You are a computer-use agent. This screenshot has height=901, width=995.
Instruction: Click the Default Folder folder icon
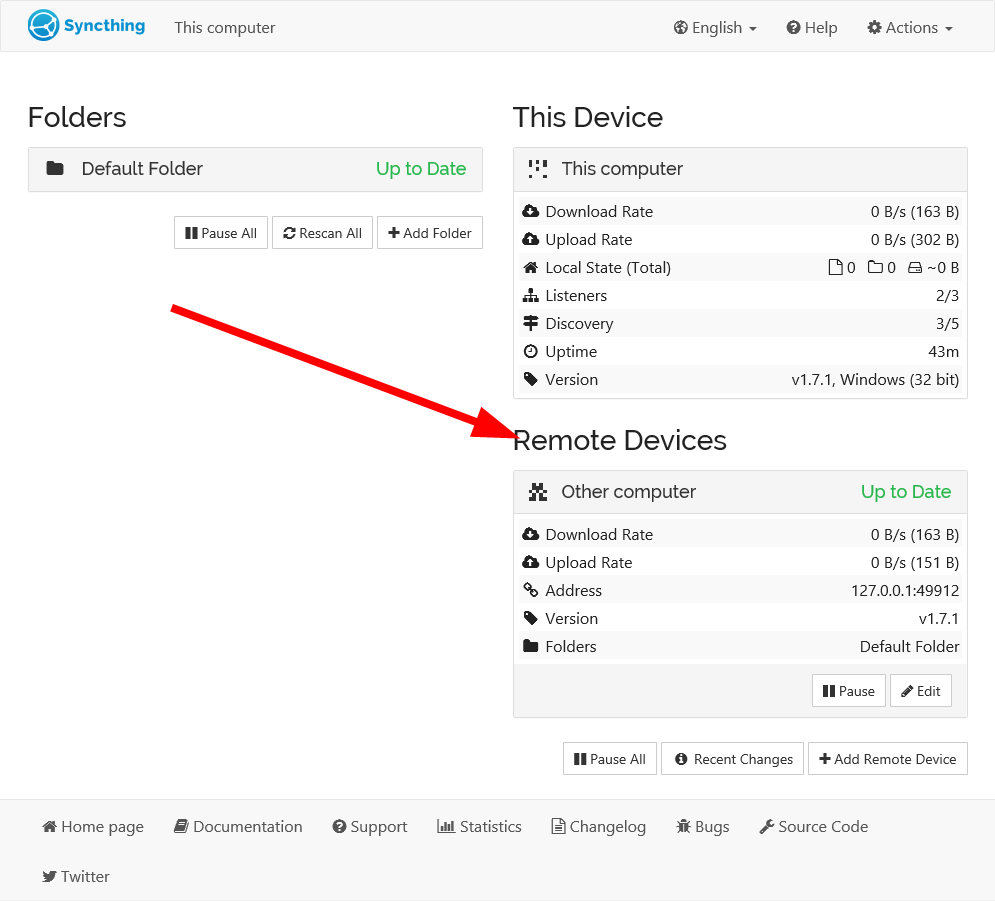55,169
